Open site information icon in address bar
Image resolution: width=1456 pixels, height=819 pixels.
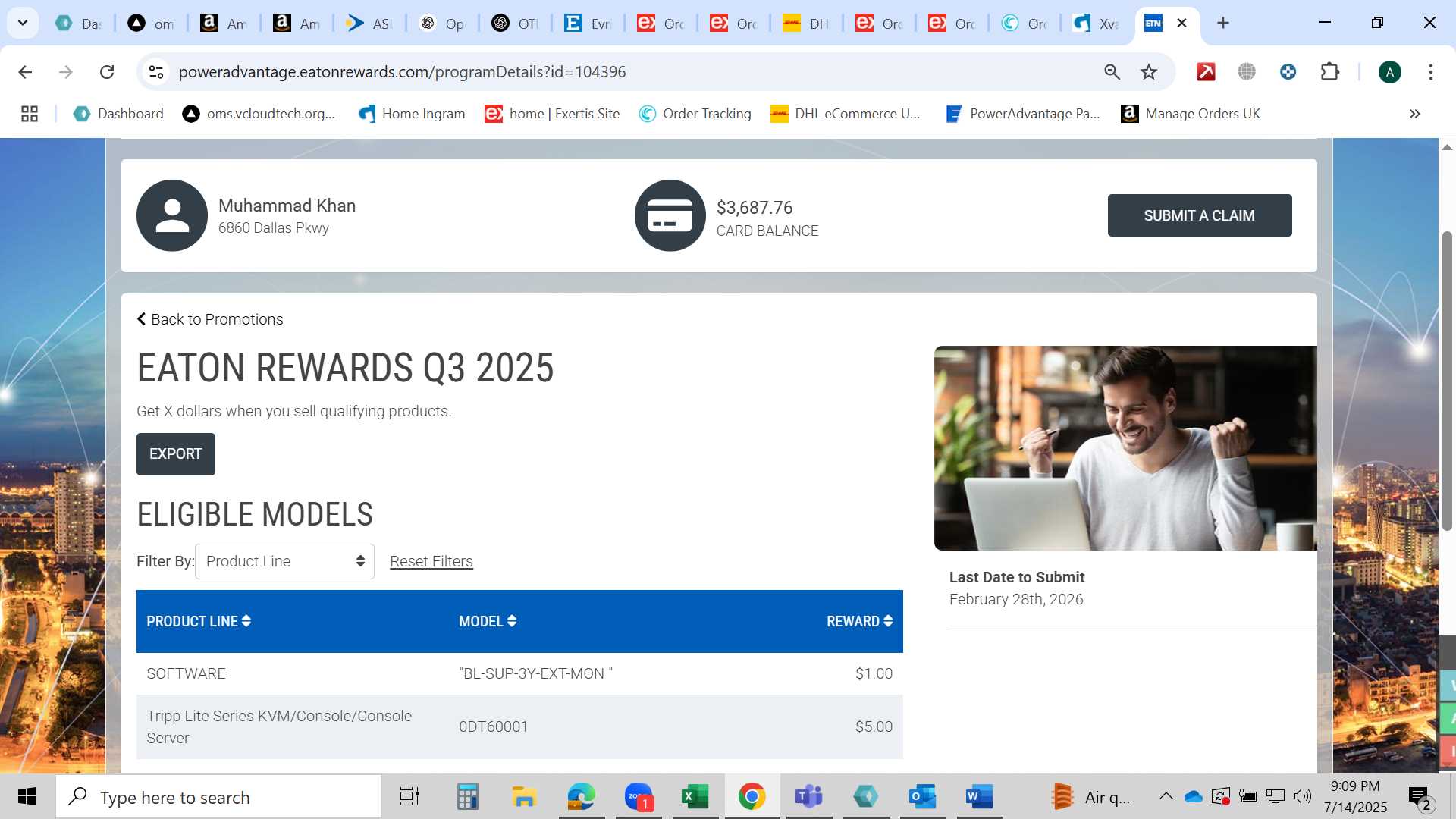156,72
